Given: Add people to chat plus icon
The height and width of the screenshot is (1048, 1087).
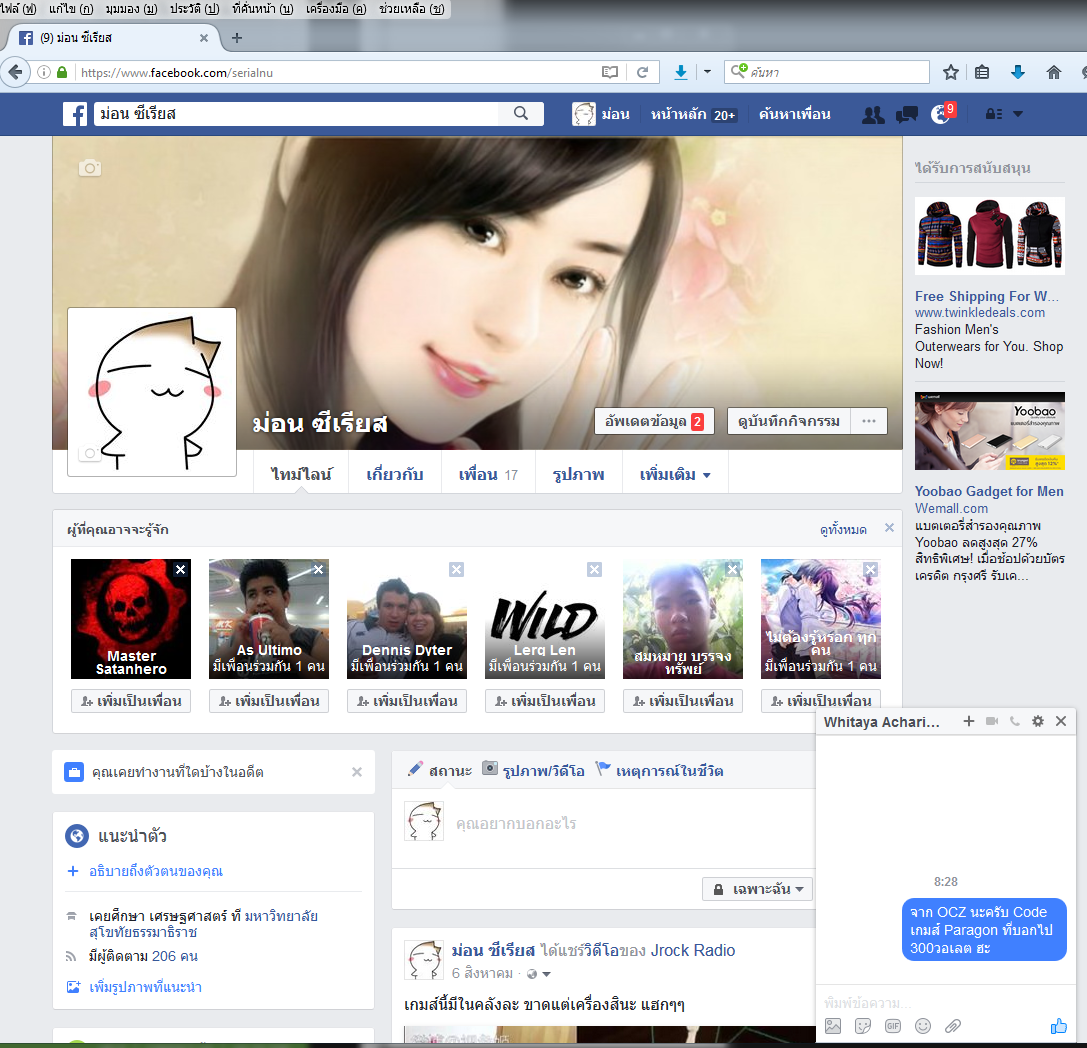Looking at the screenshot, I should (968, 722).
